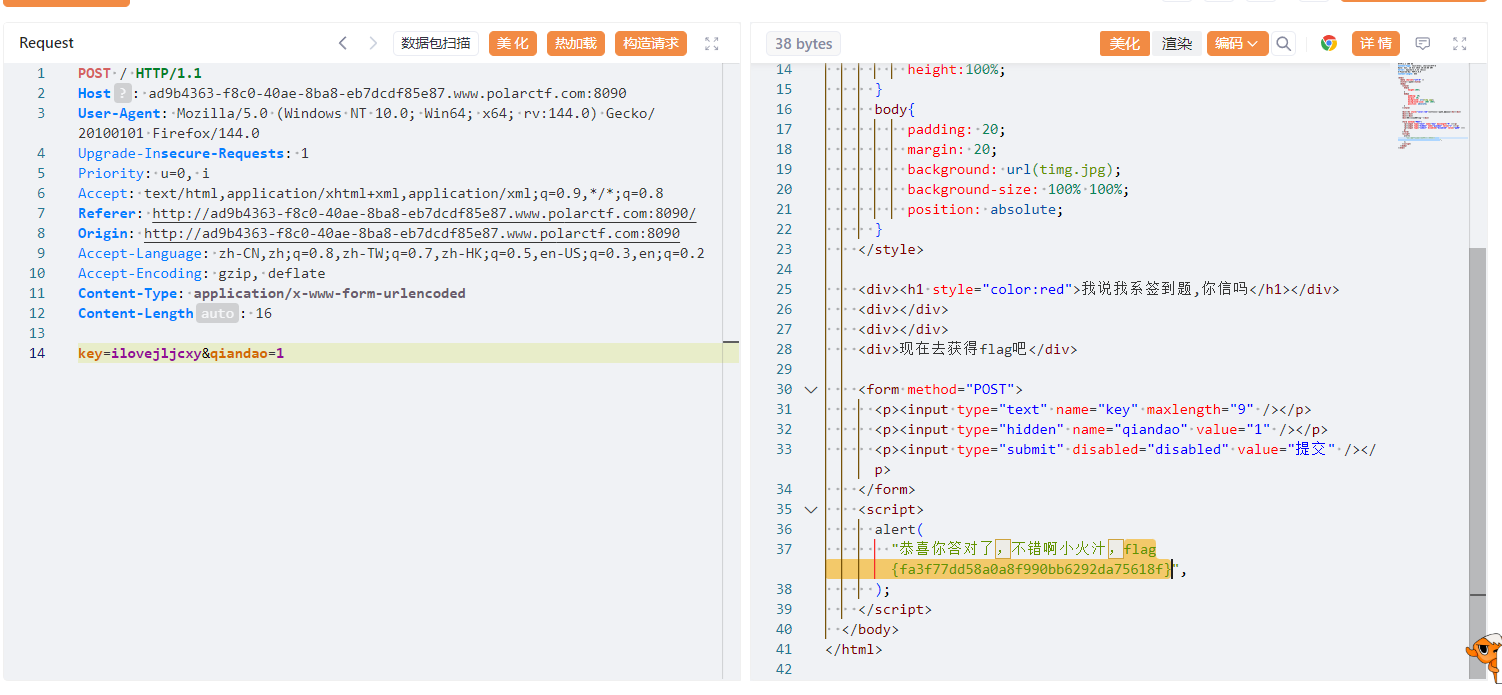
Task: Click the 详情 details button
Action: click(x=1376, y=43)
